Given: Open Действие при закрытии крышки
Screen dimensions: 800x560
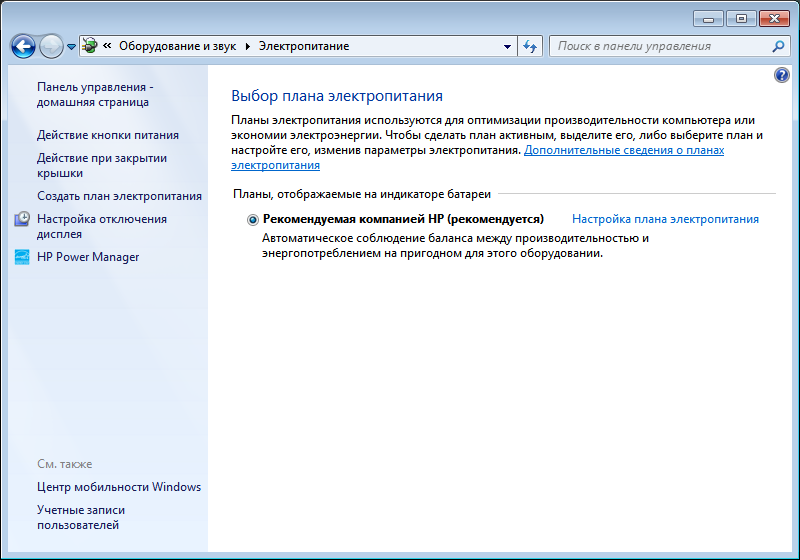Looking at the screenshot, I should [x=102, y=165].
